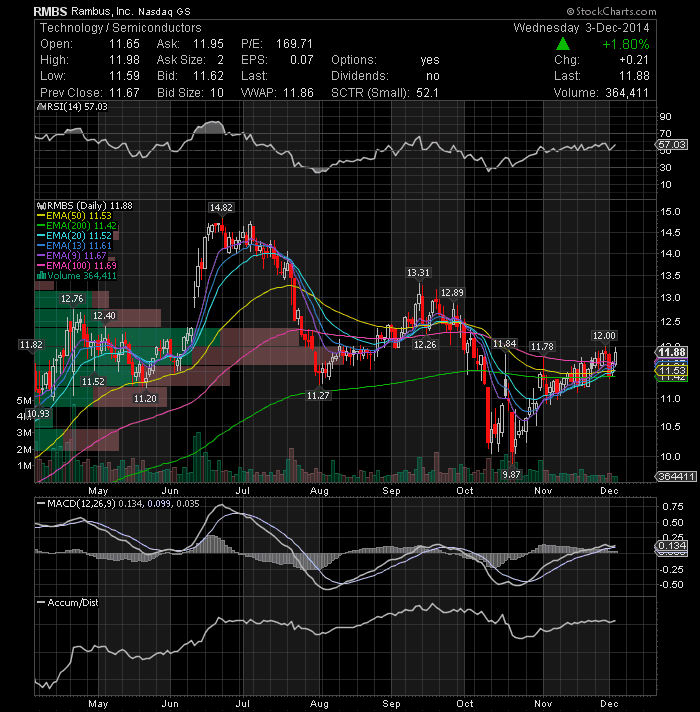
Task: Click the 'EMA(13) 11.61' legend entry
Action: pyautogui.click(x=79, y=246)
